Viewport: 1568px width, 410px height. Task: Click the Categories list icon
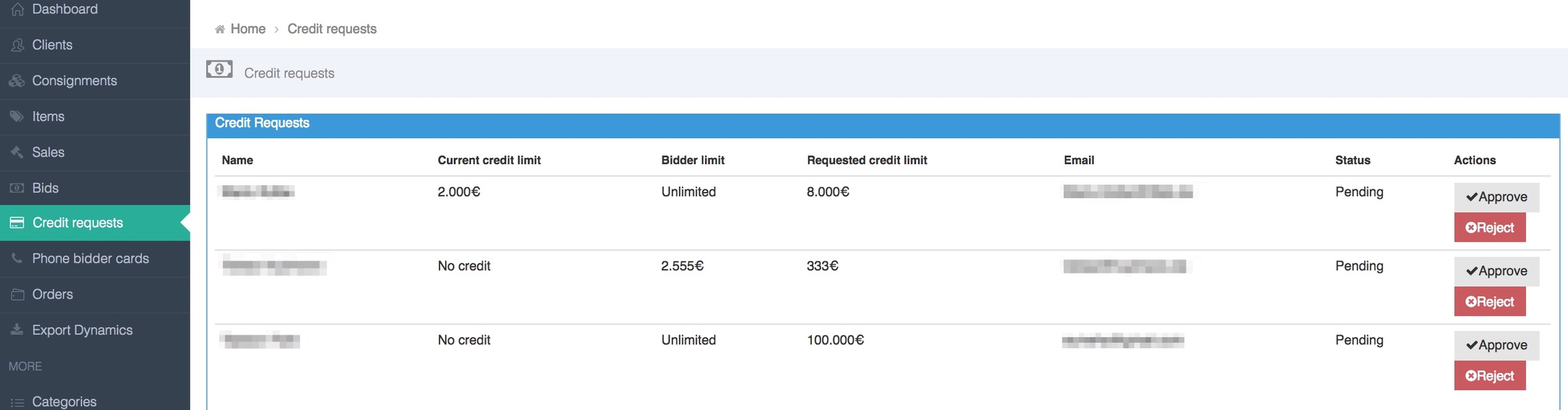[17, 403]
